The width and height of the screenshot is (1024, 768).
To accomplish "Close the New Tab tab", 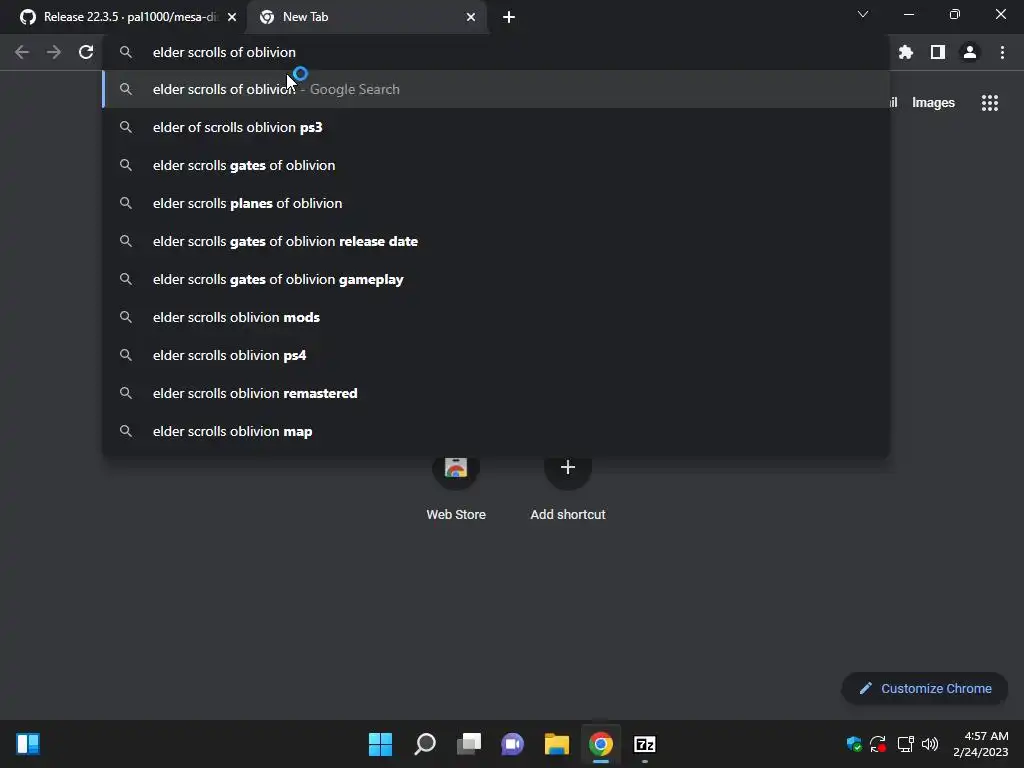I will click(471, 17).
